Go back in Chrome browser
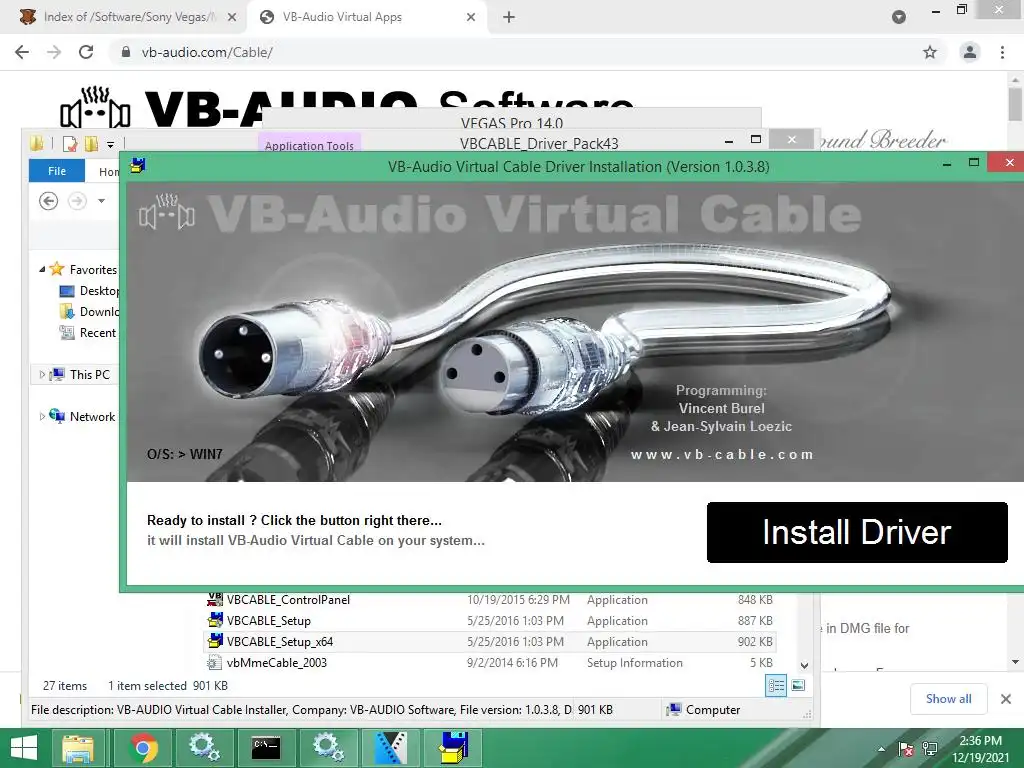Image resolution: width=1024 pixels, height=768 pixels. coord(22,52)
